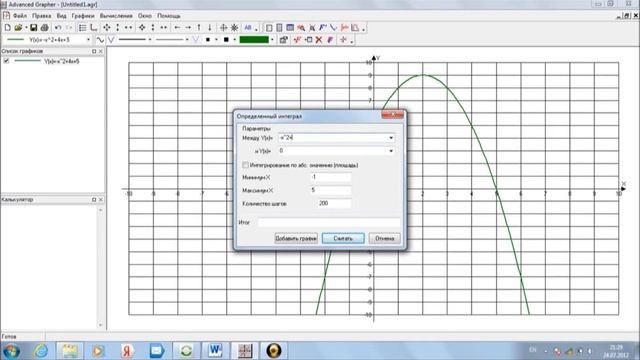Click the red function add-graph icon
The width and height of the screenshot is (640, 360).
(x=297, y=40)
